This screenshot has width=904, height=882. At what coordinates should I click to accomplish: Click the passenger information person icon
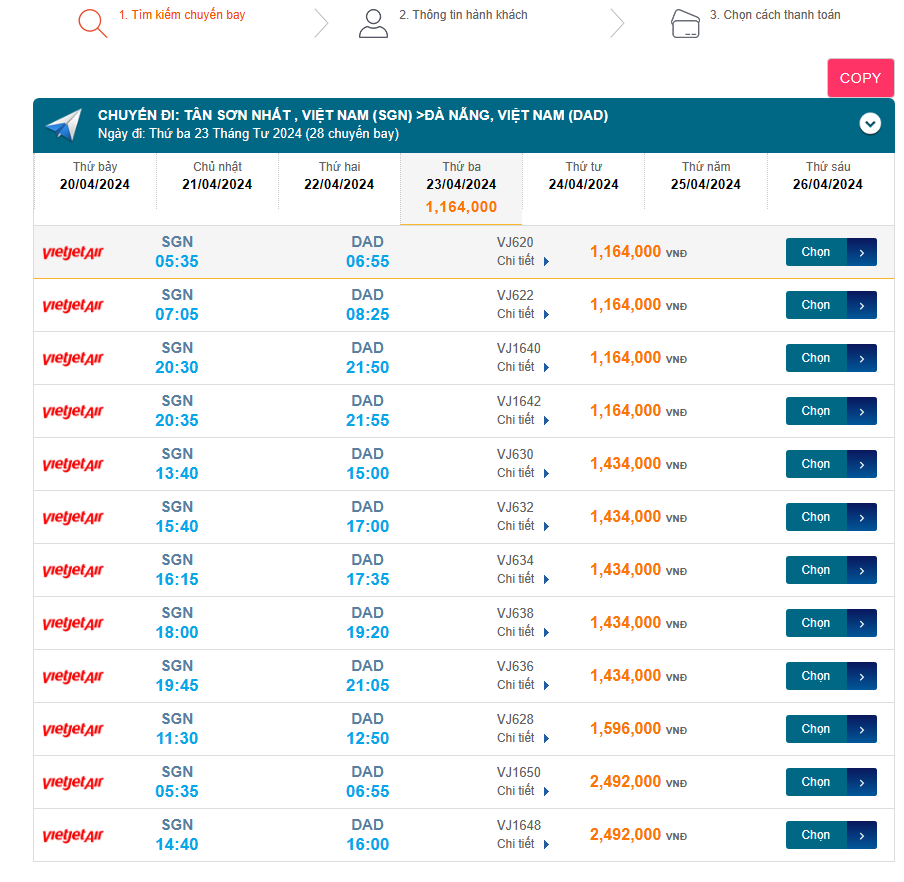click(373, 23)
